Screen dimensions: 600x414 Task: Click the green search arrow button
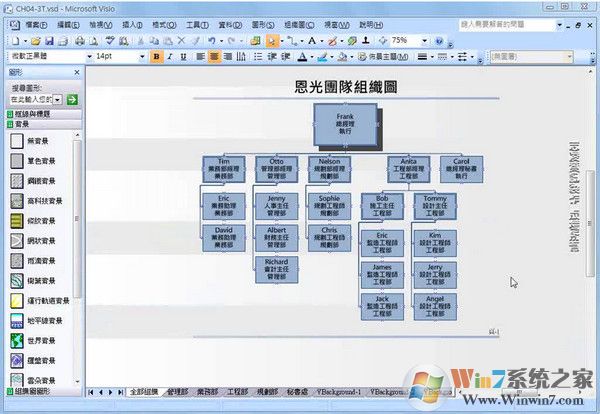pos(72,100)
